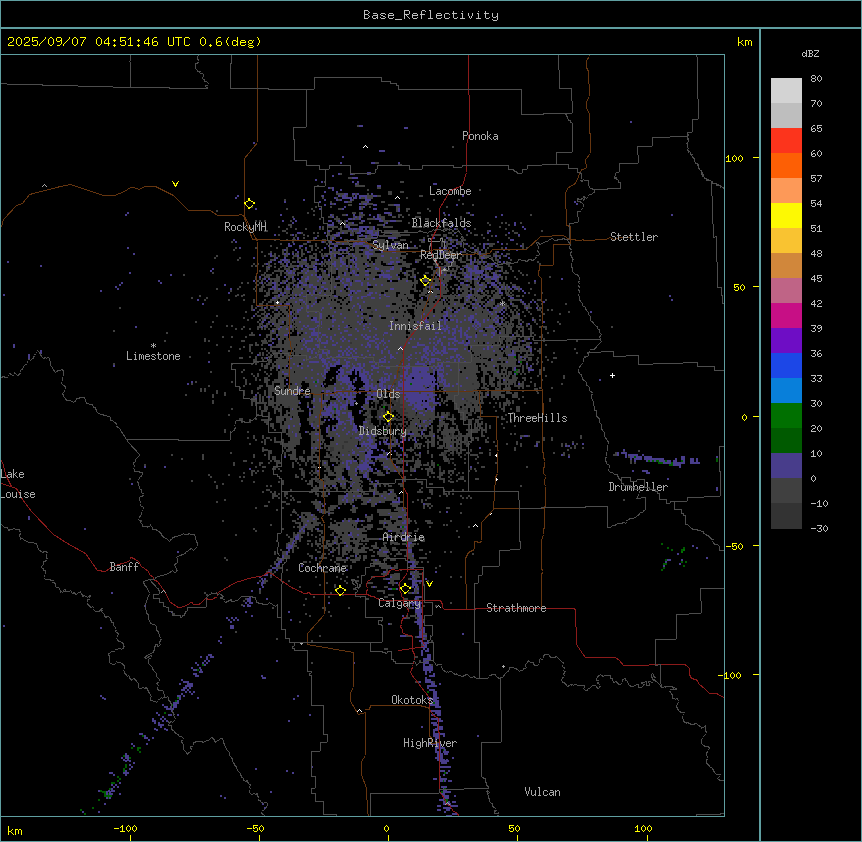
Task: Select the violet 36-39 dBZ legend swatch
Action: (x=786, y=341)
